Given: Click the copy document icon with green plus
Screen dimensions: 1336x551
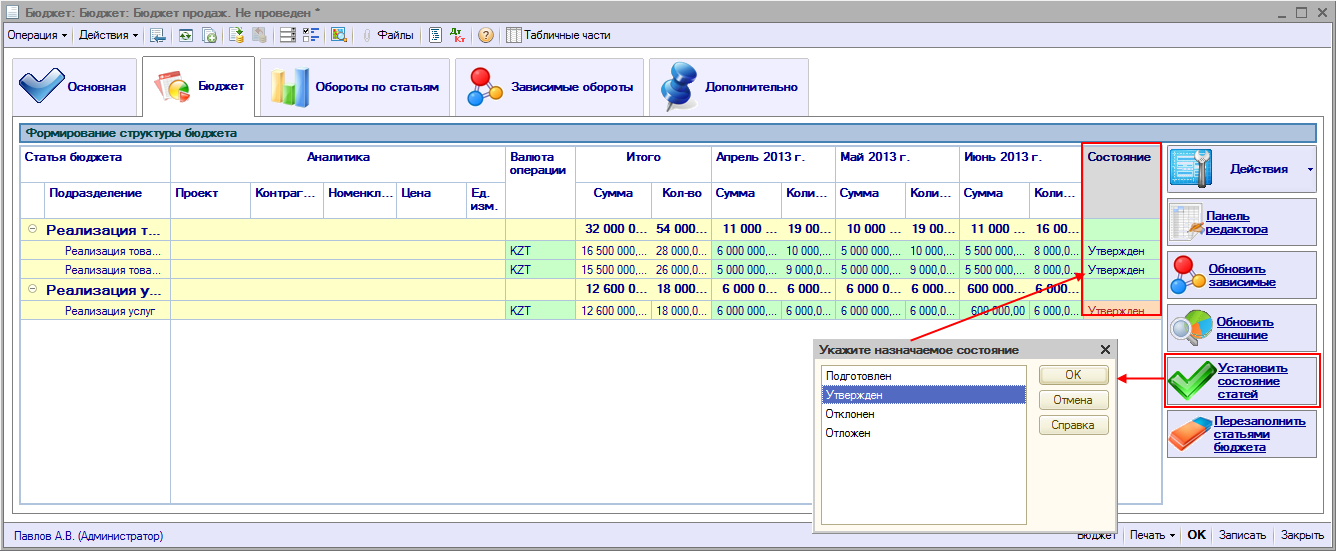Looking at the screenshot, I should click(210, 35).
